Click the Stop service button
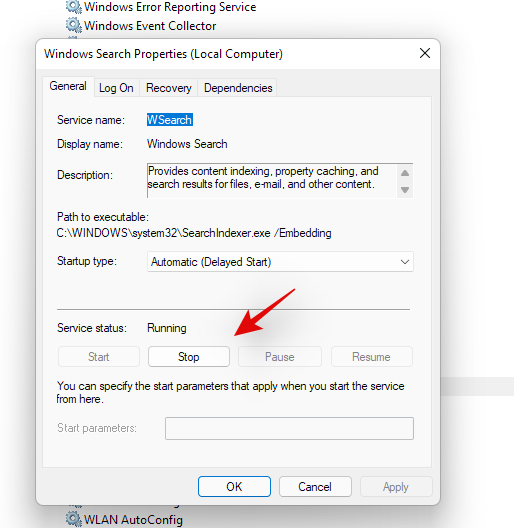The image size is (514, 528). point(189,357)
